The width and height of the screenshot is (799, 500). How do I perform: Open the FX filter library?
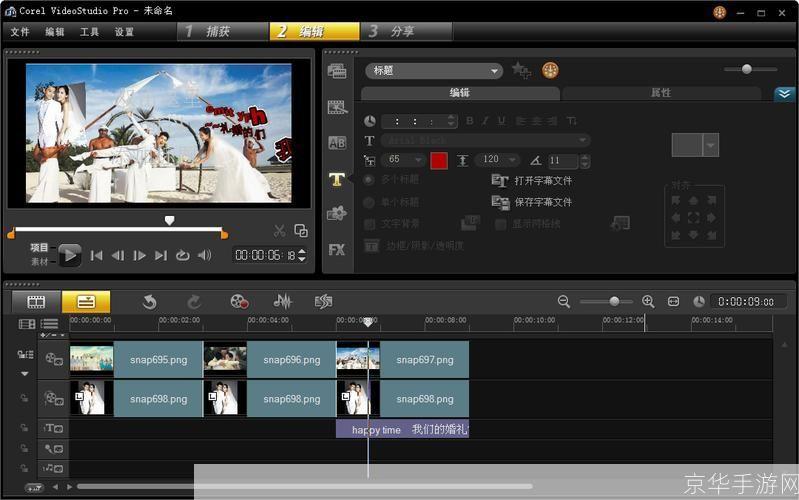click(337, 249)
